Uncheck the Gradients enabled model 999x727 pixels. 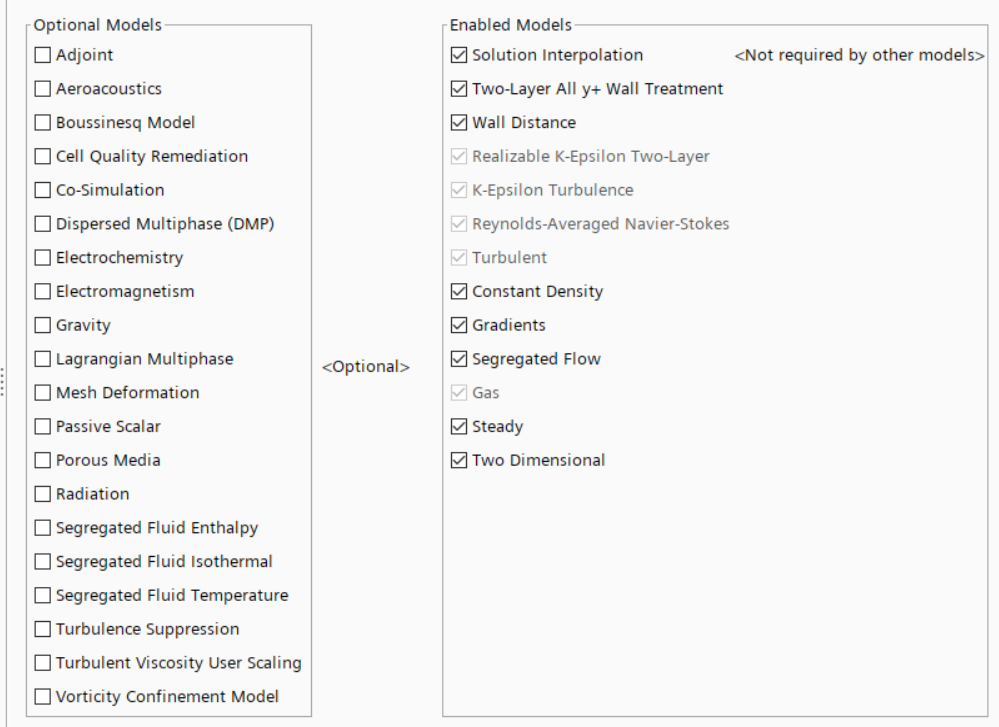point(459,326)
